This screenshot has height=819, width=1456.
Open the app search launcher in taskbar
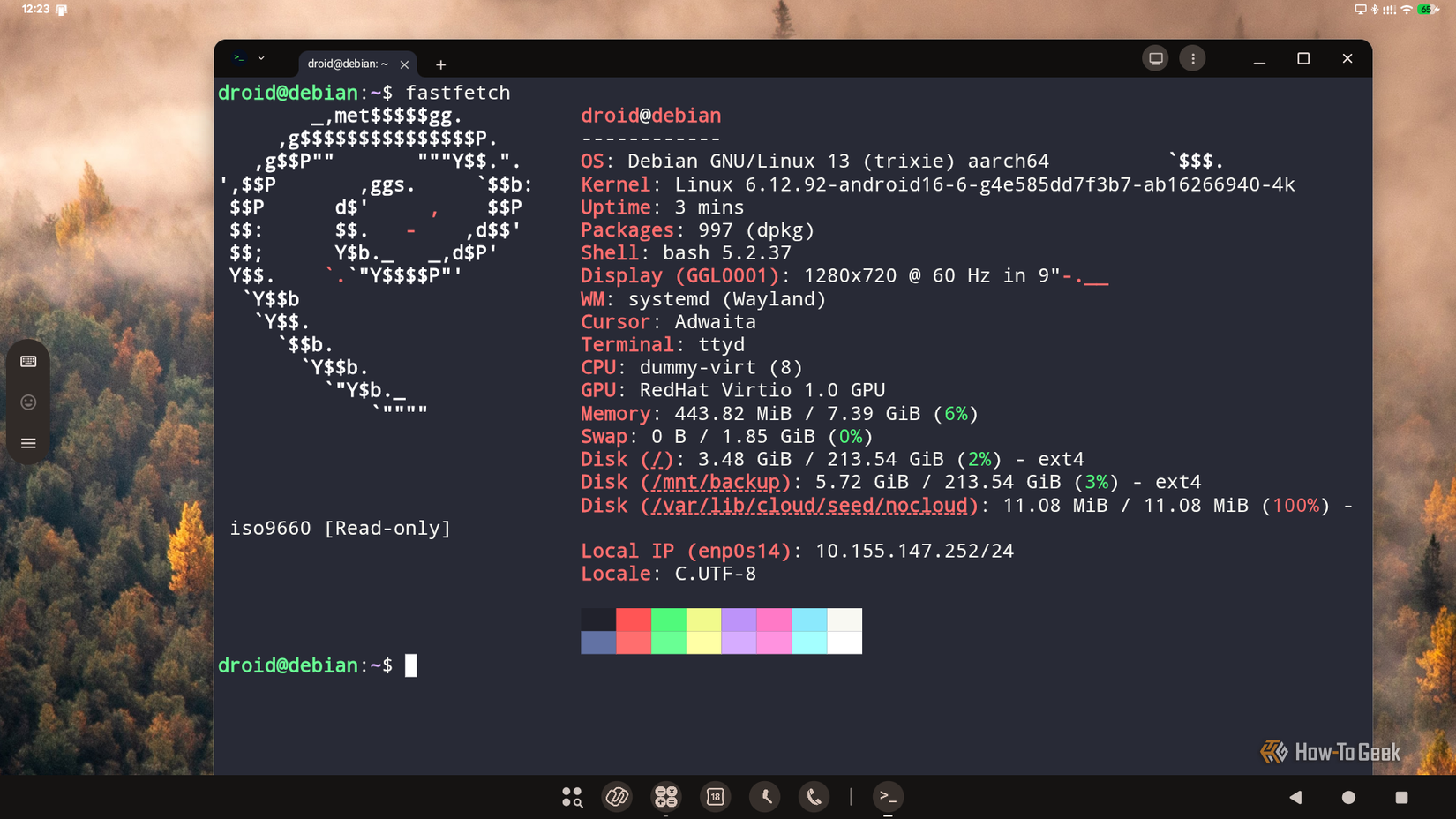(x=572, y=797)
